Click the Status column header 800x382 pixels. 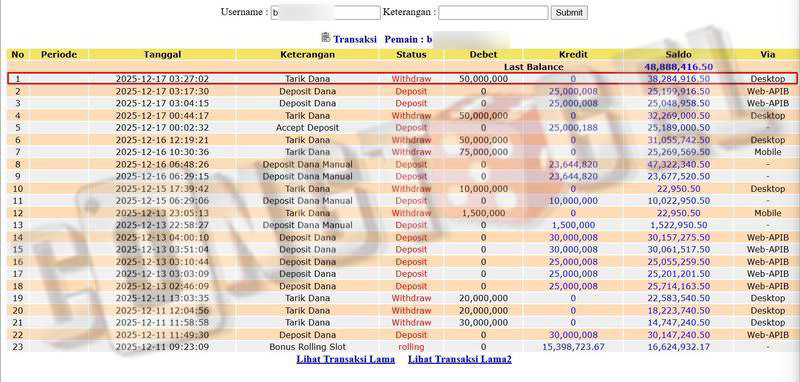click(411, 55)
